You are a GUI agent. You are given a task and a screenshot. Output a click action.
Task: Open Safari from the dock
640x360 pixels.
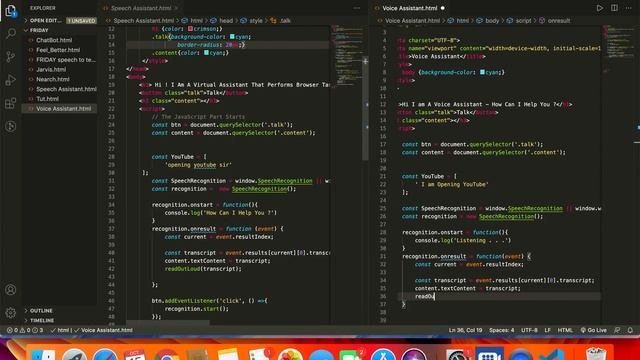[x=105, y=354]
